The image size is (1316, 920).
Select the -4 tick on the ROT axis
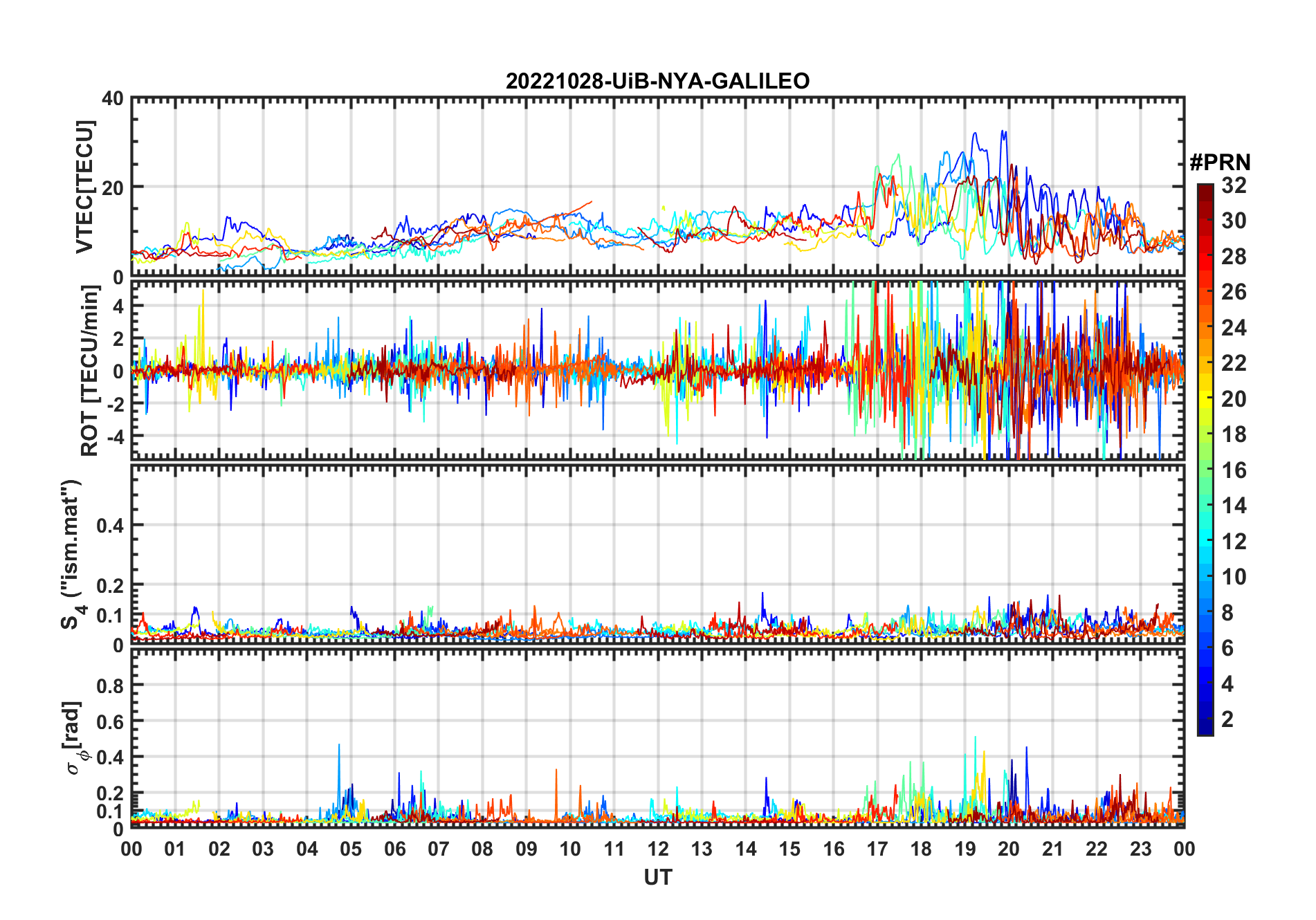click(116, 437)
